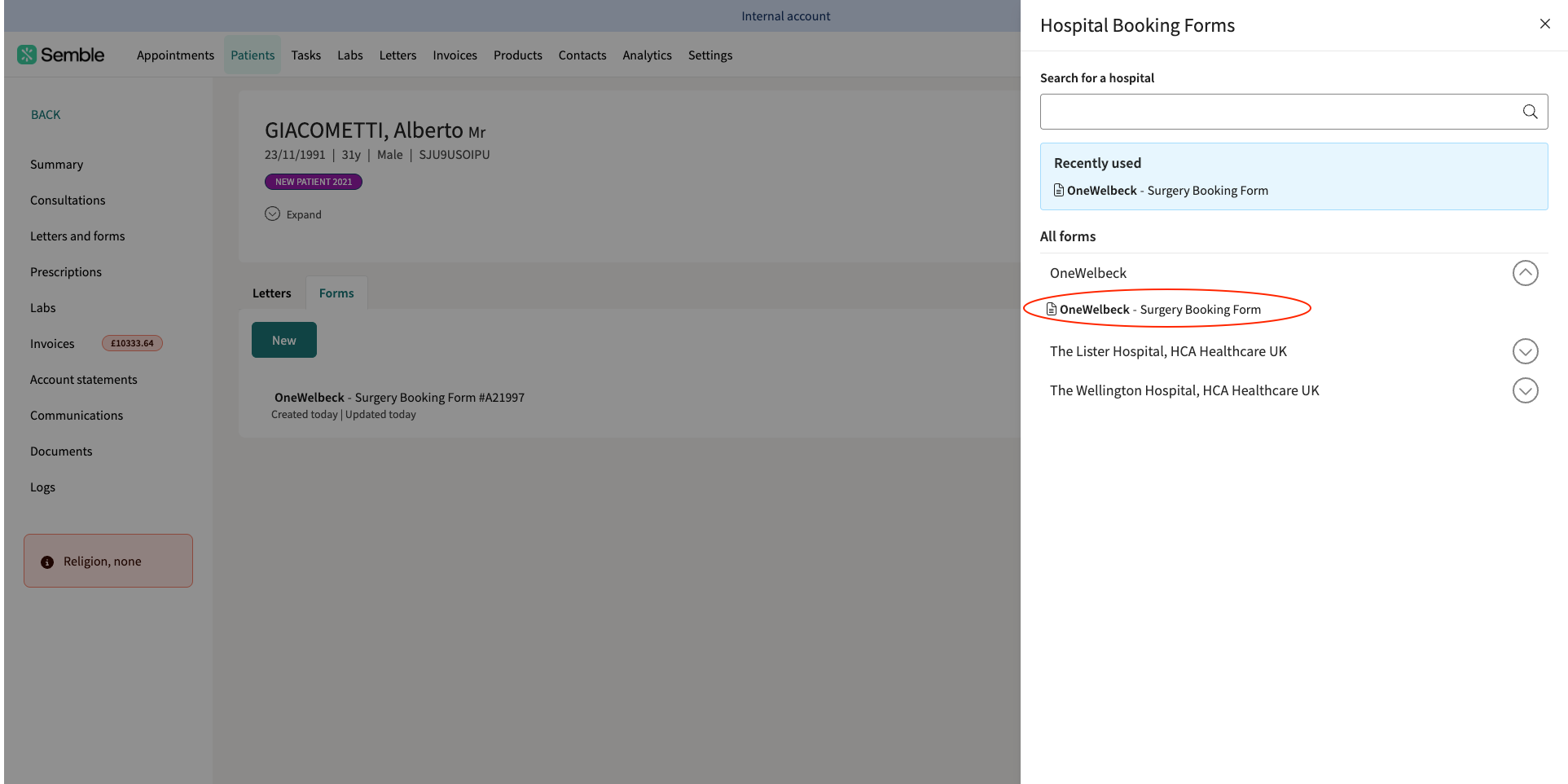Image resolution: width=1568 pixels, height=784 pixels.
Task: Open Prescriptions in the sidebar
Action: pyautogui.click(x=66, y=272)
